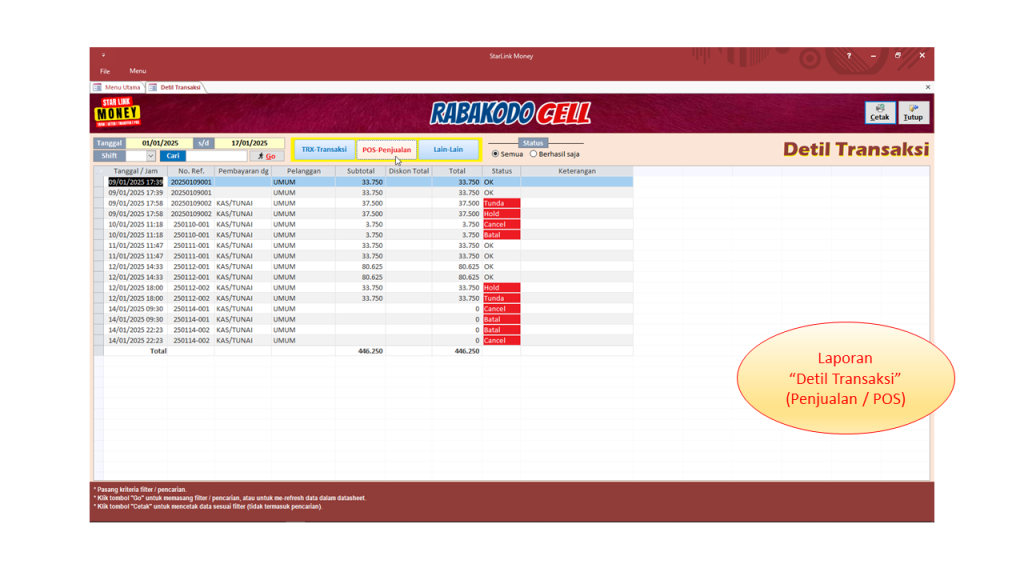Switch to the Menu Utama tab

point(118,87)
